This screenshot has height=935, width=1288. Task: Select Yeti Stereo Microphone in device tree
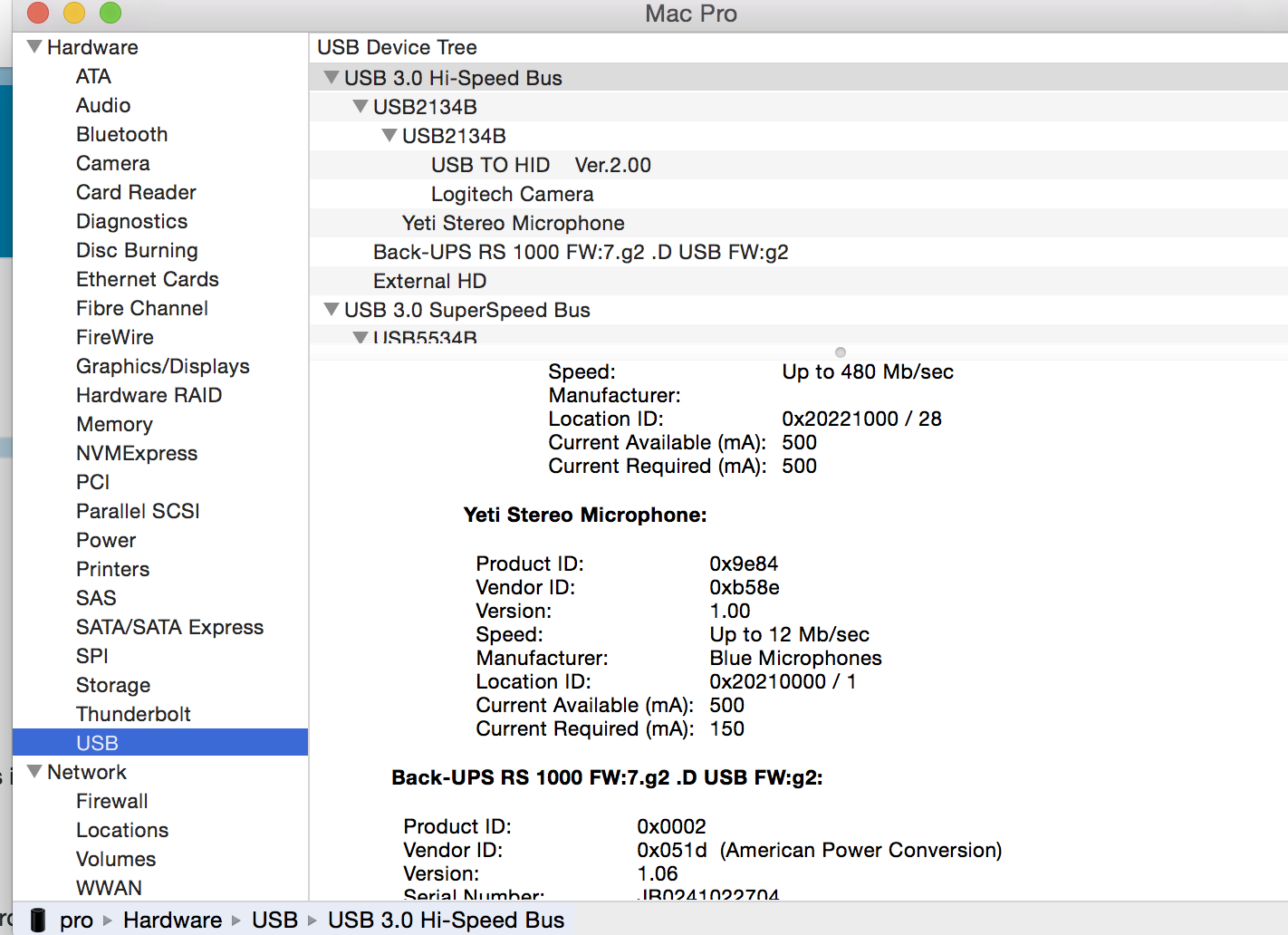point(514,223)
